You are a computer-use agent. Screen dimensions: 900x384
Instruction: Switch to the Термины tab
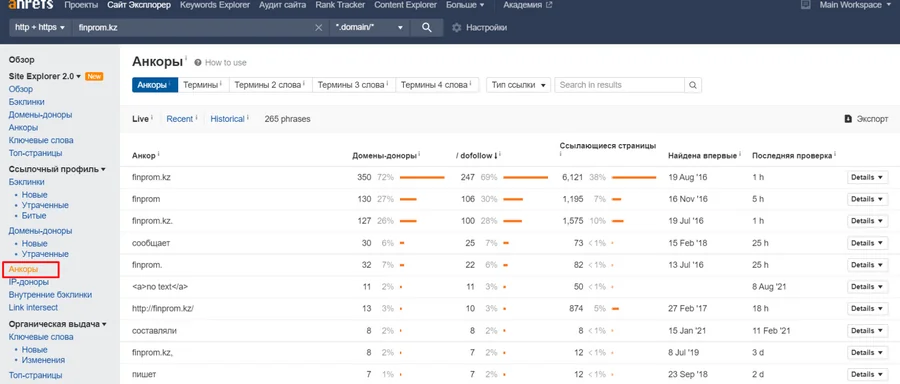click(x=203, y=85)
